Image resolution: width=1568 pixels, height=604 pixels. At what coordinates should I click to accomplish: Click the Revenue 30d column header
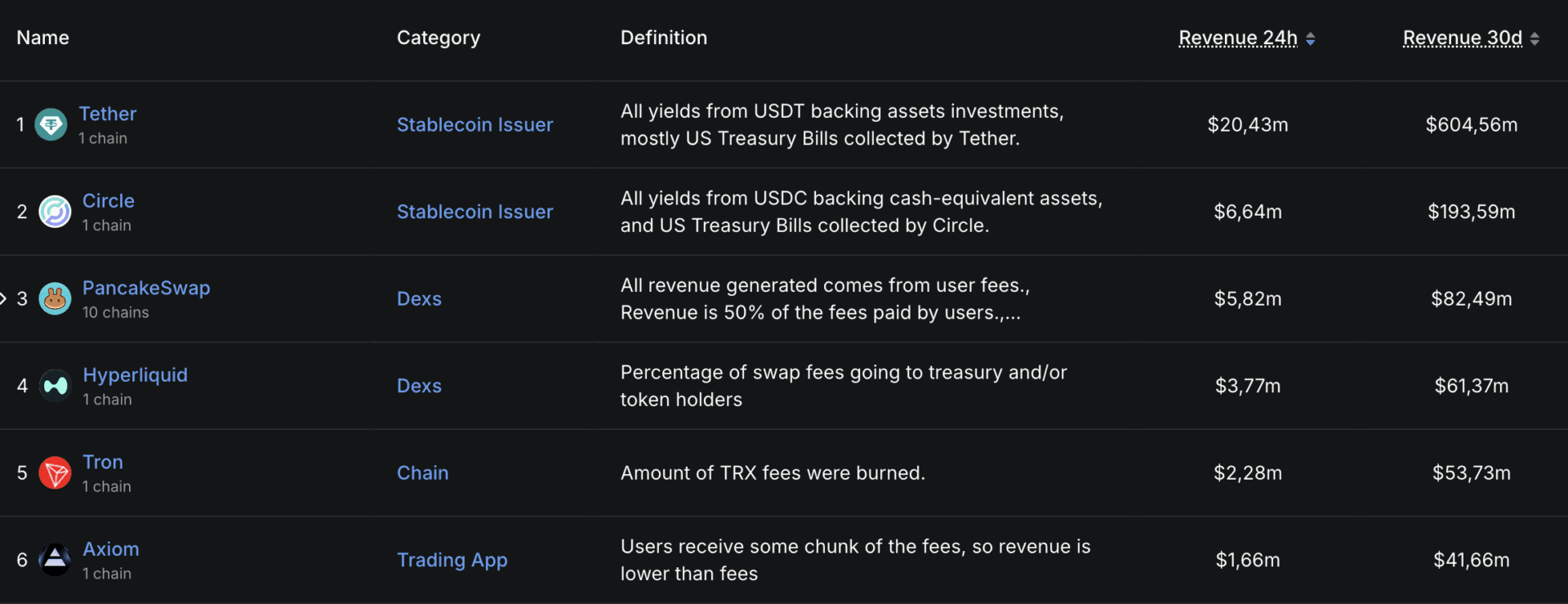(1463, 38)
